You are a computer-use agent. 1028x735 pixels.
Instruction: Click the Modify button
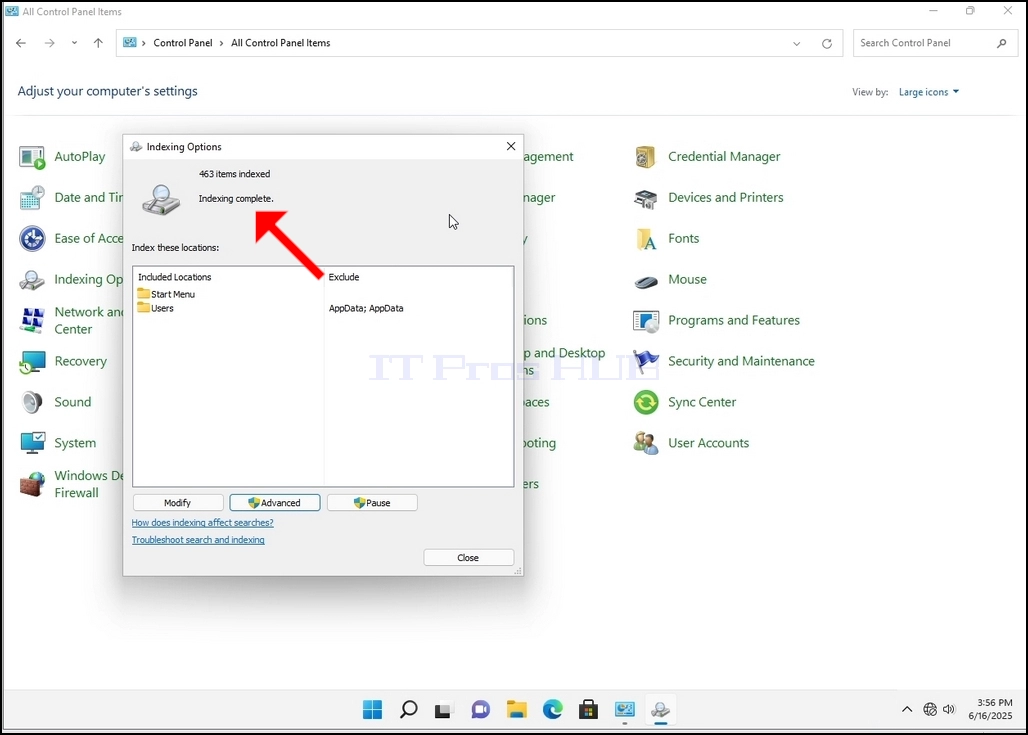coord(178,503)
